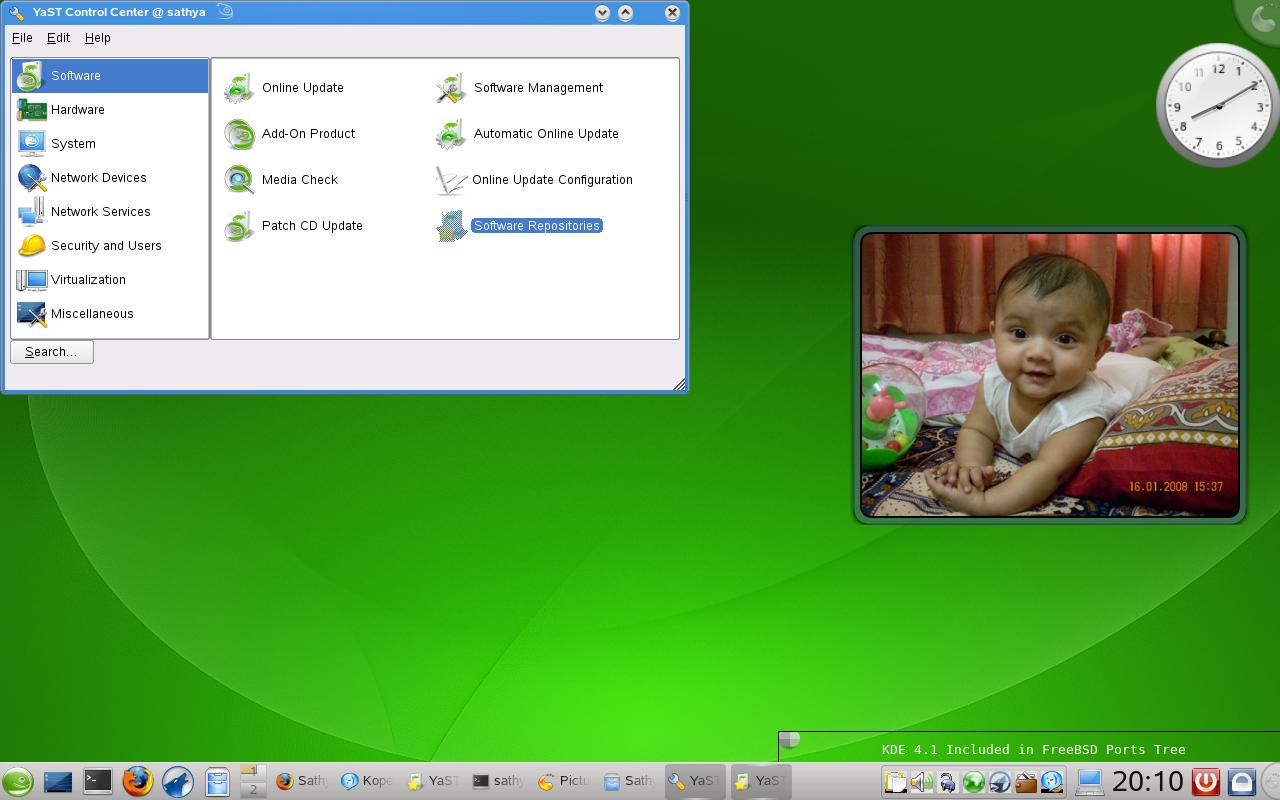Open volume mixer tray icon
The height and width of the screenshot is (800, 1280).
(921, 782)
